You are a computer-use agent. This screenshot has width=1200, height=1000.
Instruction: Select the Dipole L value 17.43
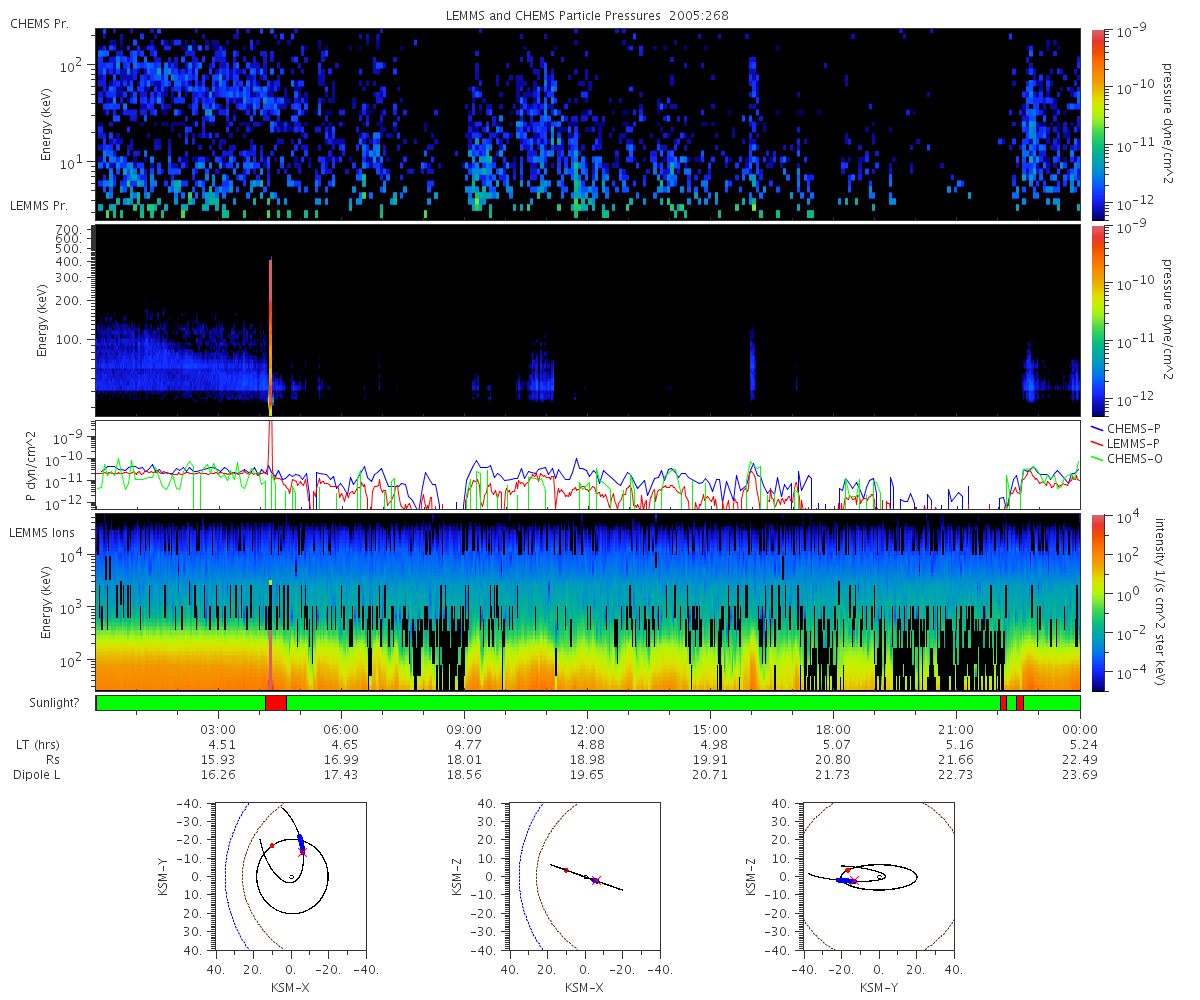click(x=340, y=775)
